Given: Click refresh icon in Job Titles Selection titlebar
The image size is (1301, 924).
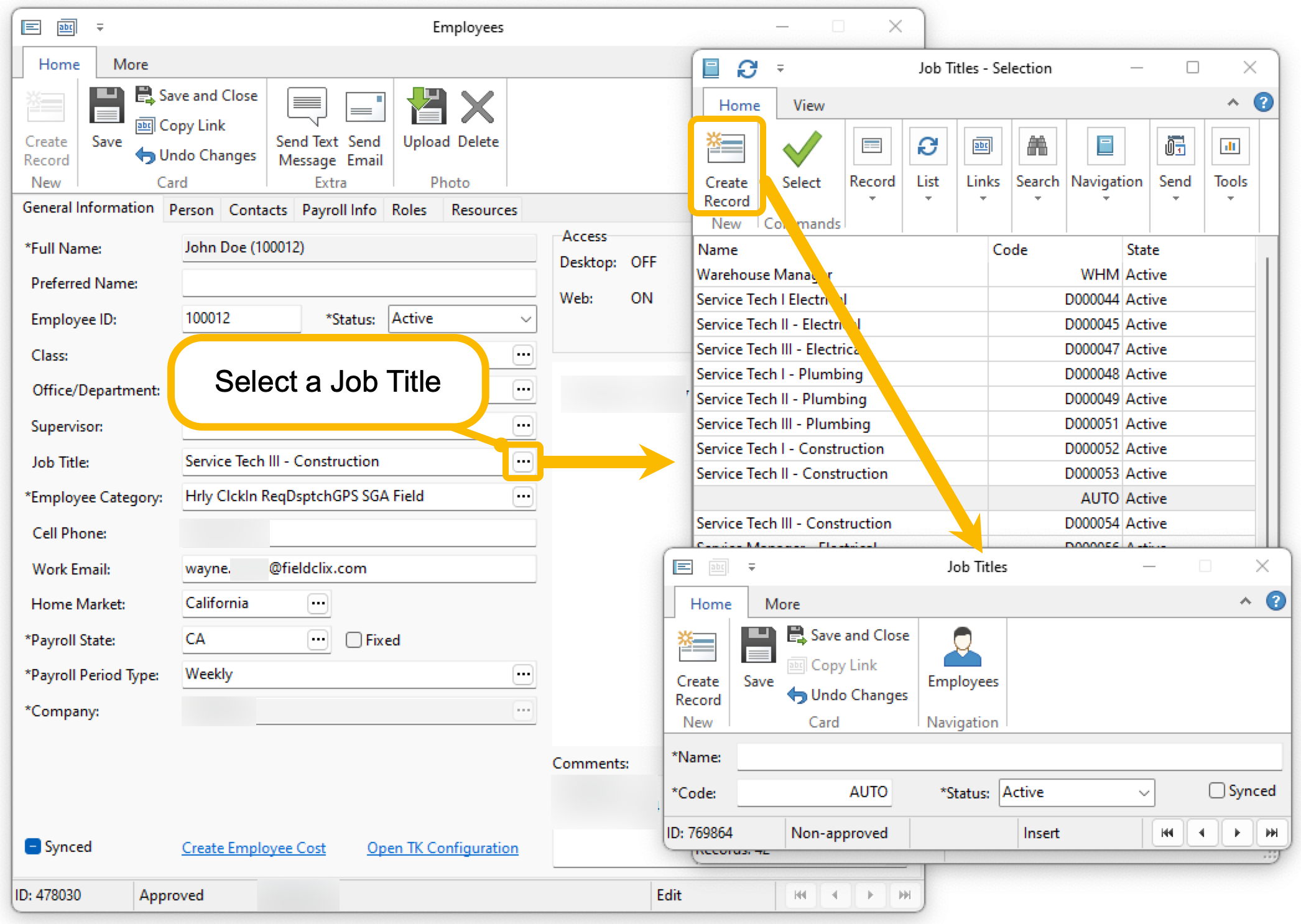Looking at the screenshot, I should 747,68.
